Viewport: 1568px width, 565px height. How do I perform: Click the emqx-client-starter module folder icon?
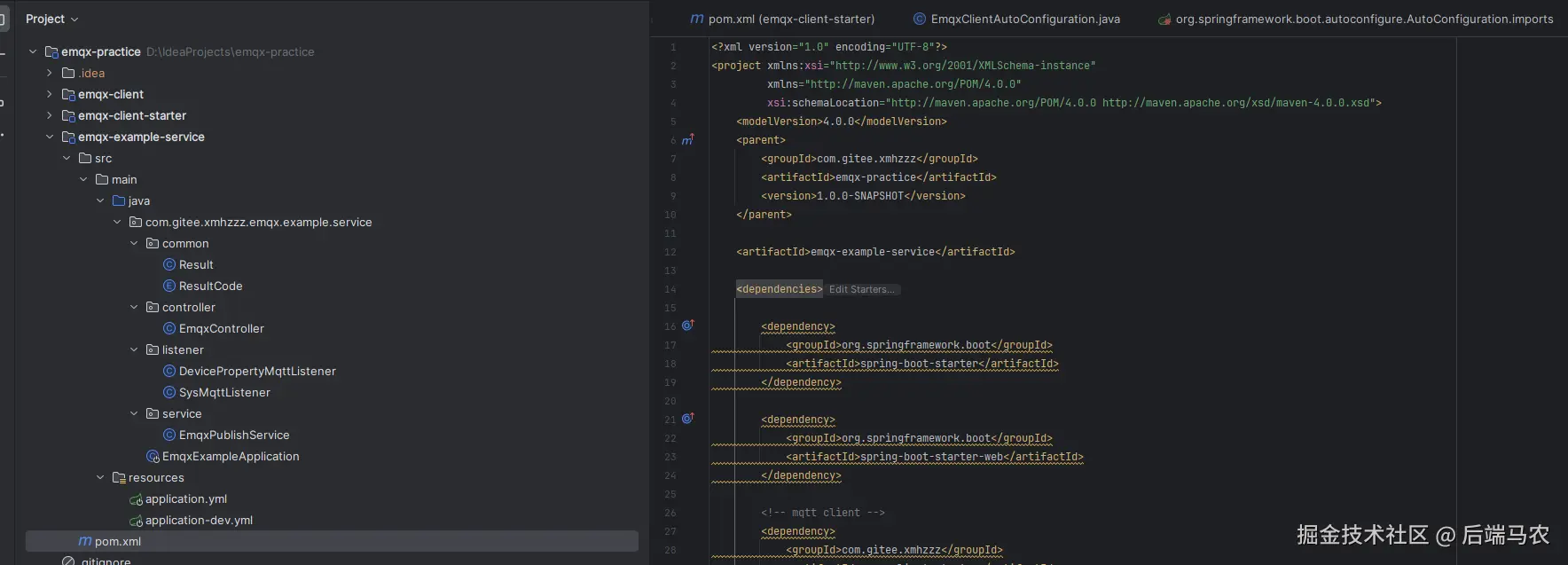(68, 115)
